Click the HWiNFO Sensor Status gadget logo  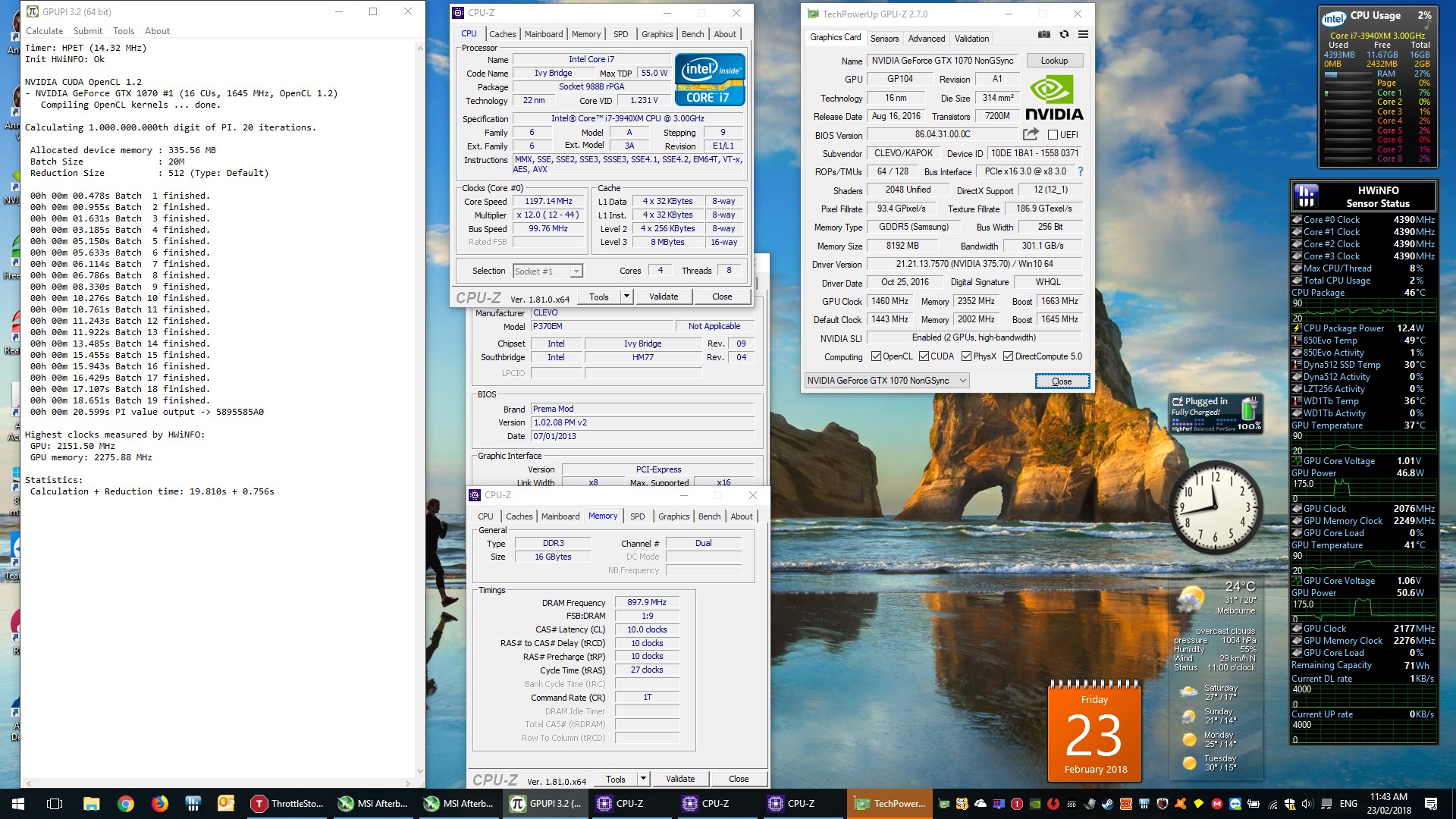[x=1307, y=196]
